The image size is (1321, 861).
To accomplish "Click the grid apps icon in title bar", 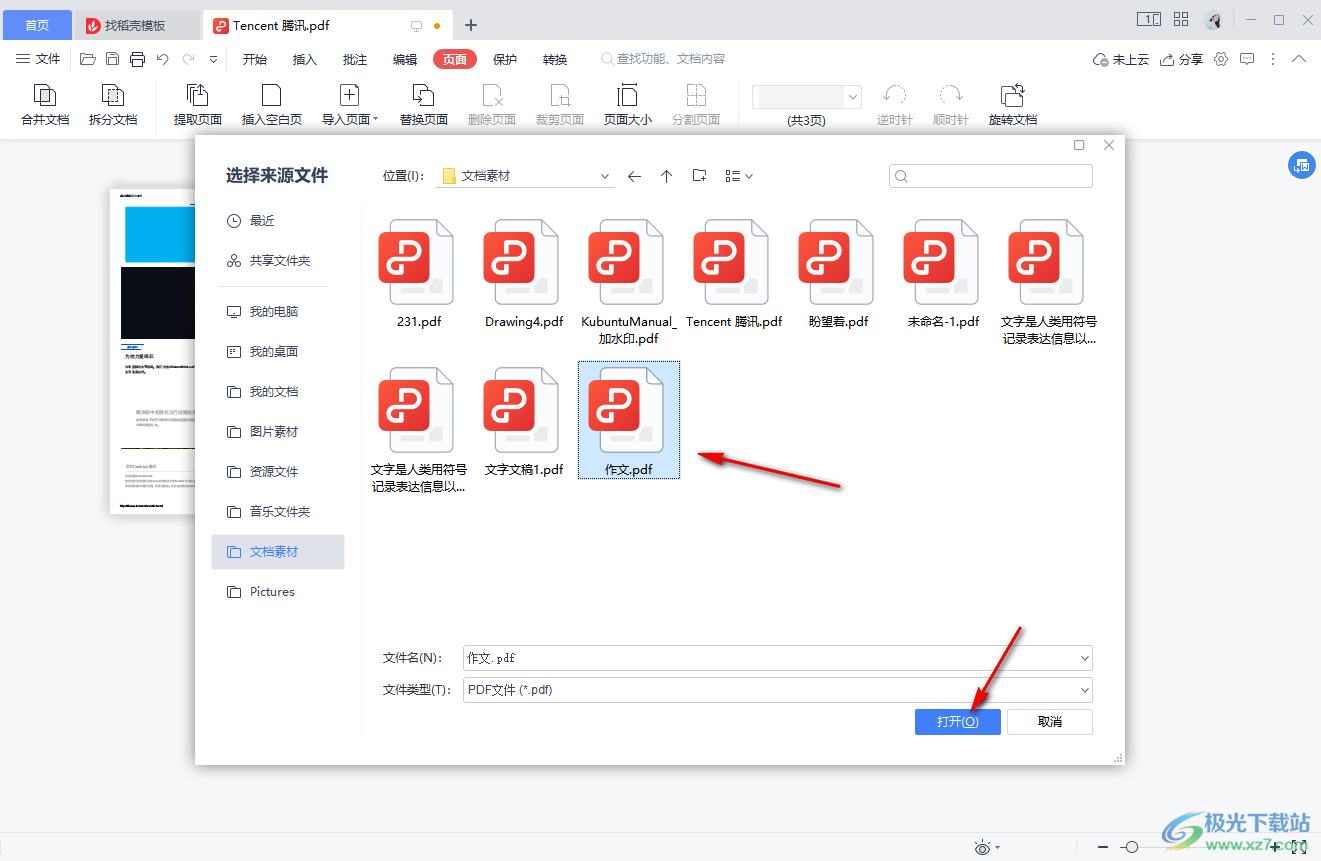I will coord(1181,19).
